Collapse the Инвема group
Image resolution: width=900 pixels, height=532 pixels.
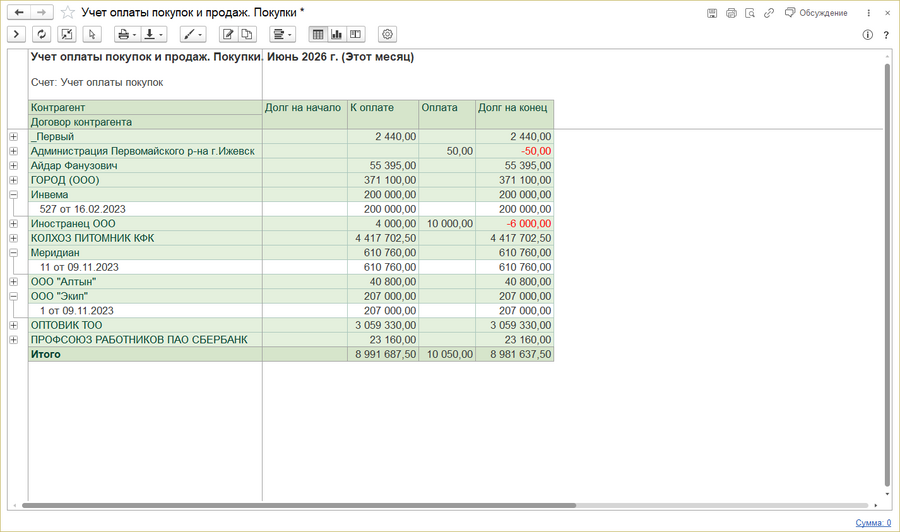coord(14,195)
